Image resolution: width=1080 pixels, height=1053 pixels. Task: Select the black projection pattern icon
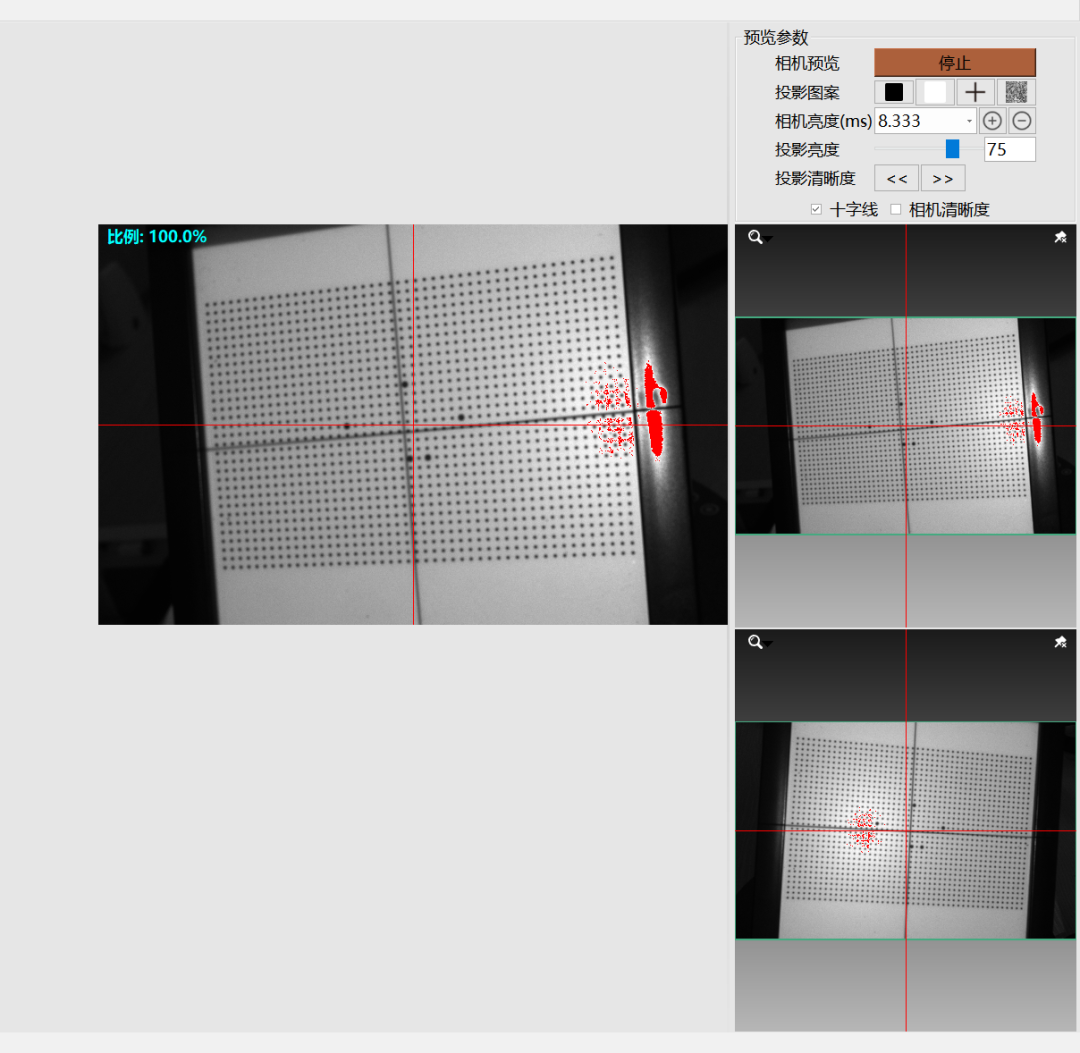(893, 91)
